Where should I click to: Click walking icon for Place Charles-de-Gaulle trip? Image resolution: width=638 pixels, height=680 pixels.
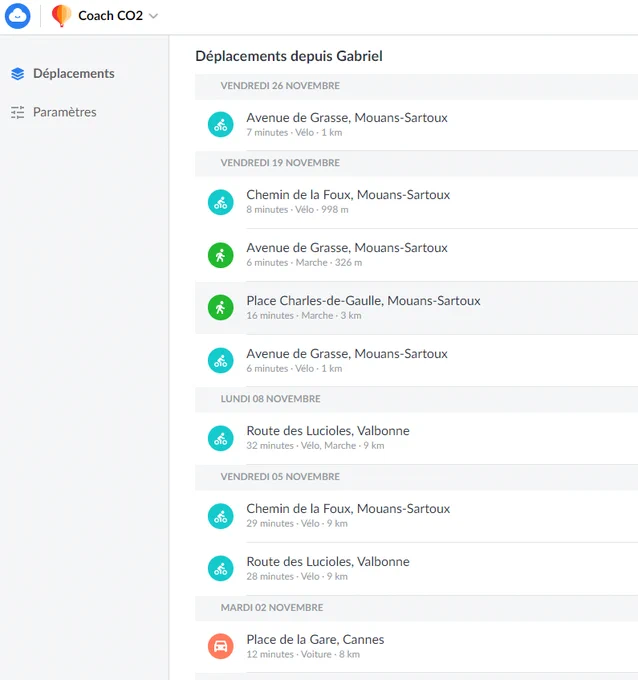[x=221, y=307]
